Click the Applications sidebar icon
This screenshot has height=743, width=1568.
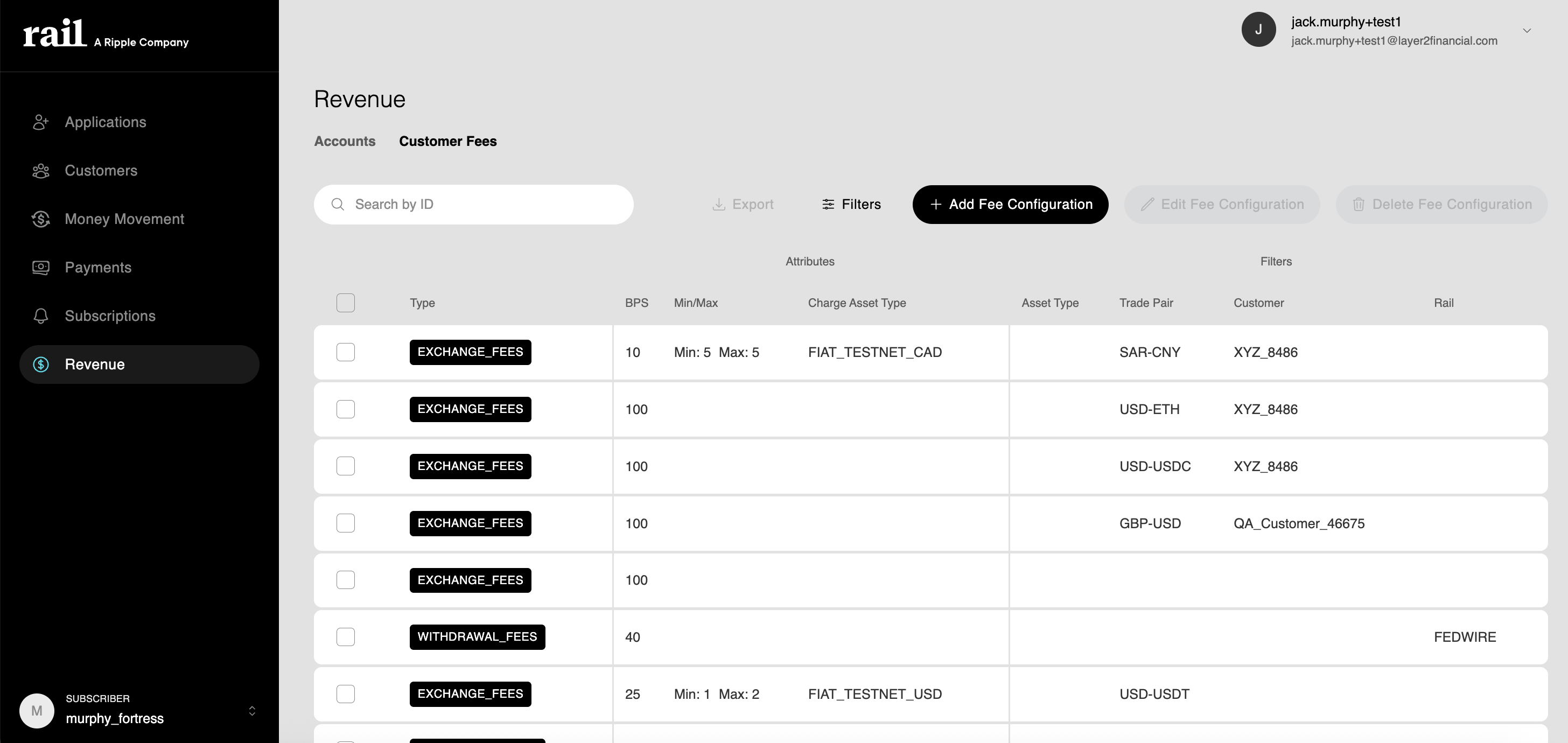41,122
